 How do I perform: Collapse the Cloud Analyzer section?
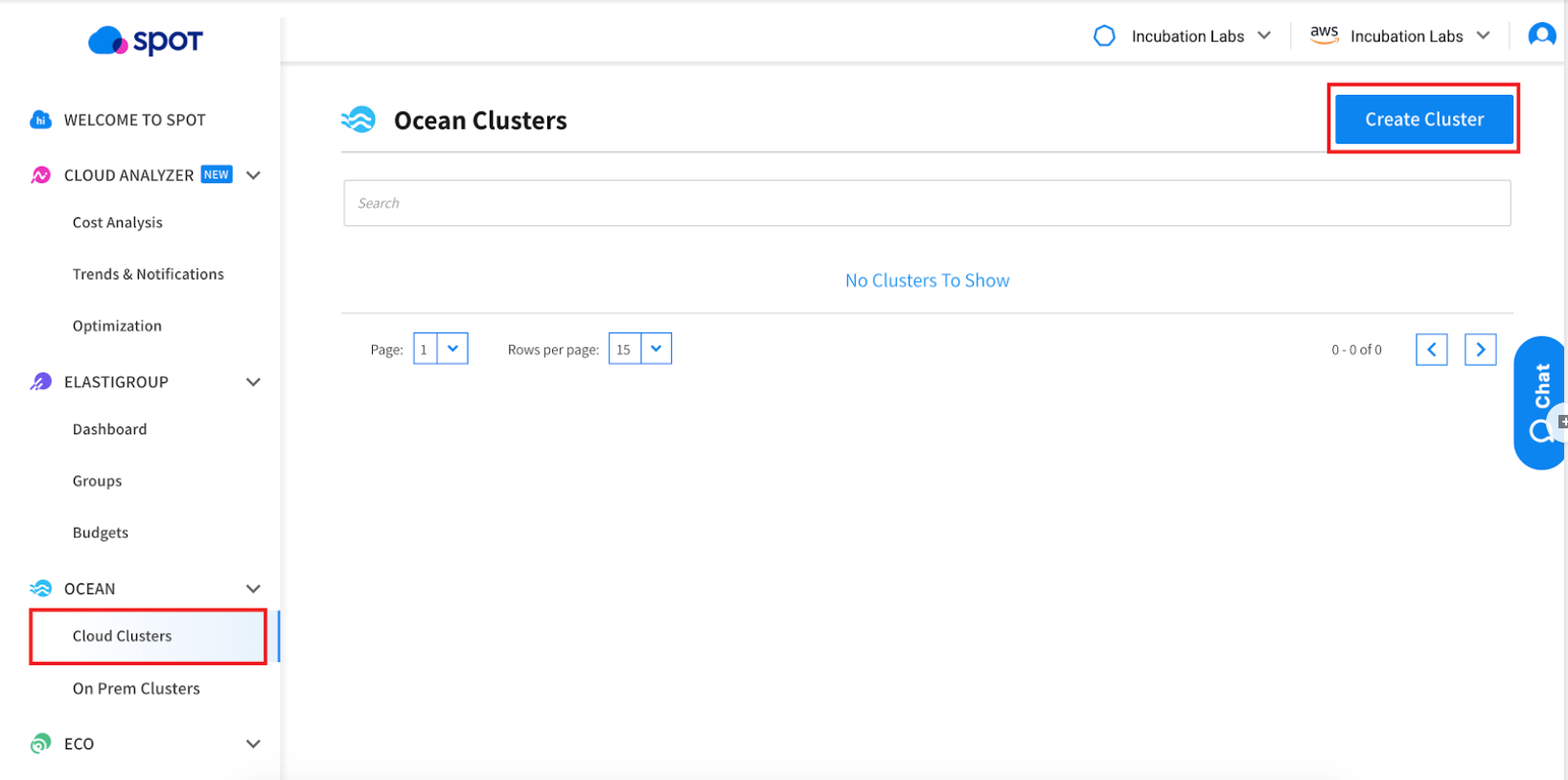[x=253, y=175]
